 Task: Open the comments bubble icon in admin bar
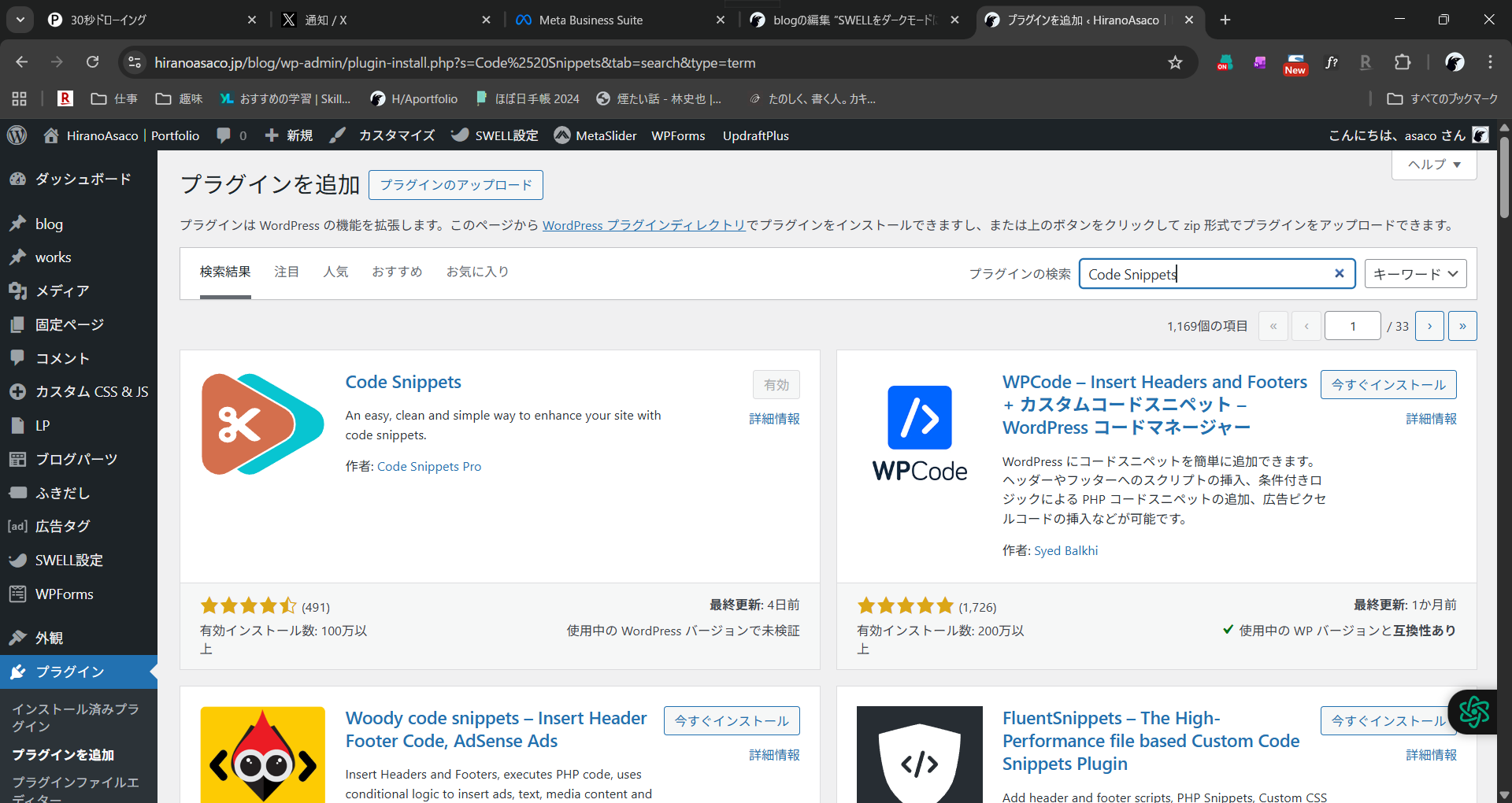[224, 135]
